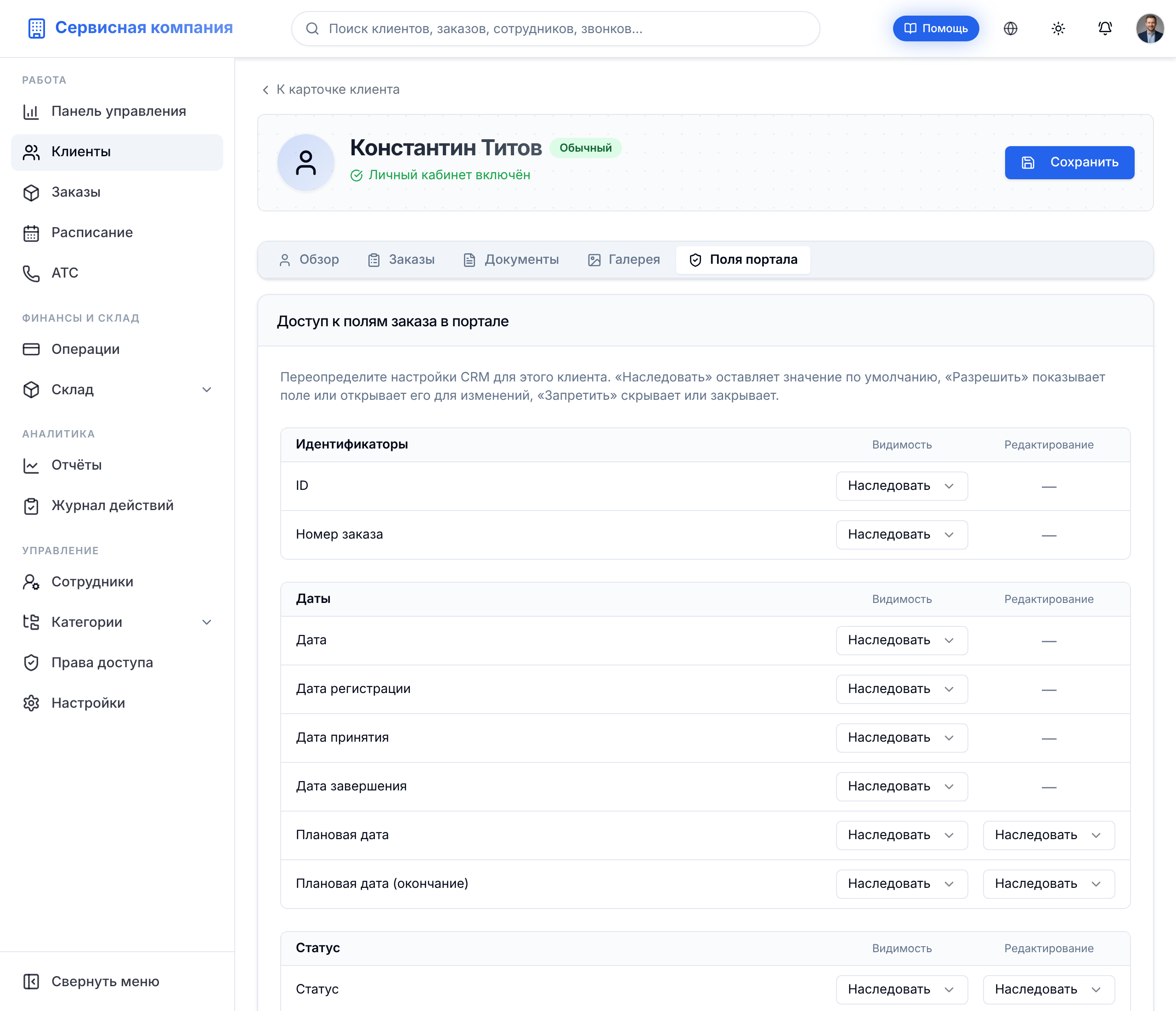Open user profile avatar
This screenshot has width=1176, height=1011.
click(x=1150, y=28)
